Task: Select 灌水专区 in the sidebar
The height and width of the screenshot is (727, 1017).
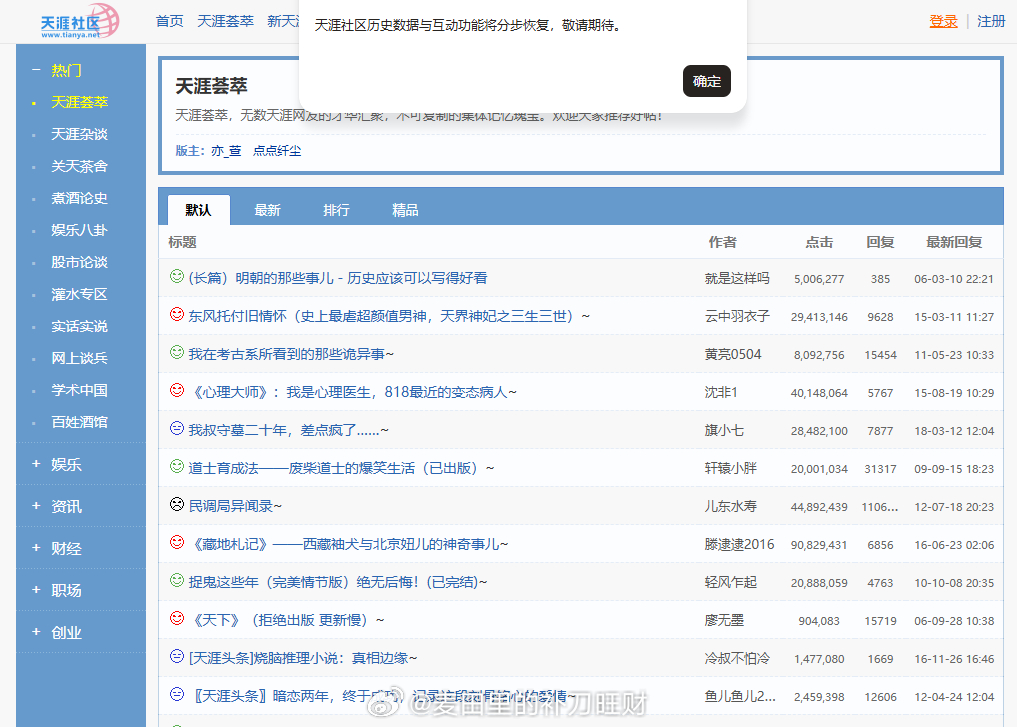Action: [80, 294]
